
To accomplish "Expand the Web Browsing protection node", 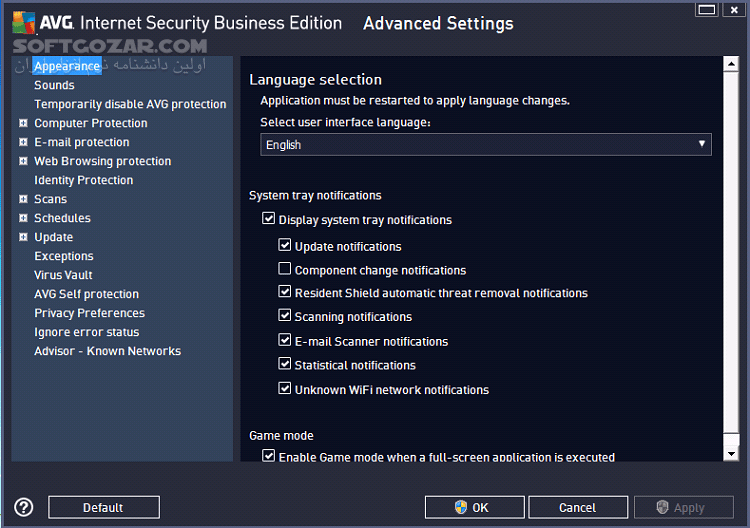I will (x=23, y=161).
